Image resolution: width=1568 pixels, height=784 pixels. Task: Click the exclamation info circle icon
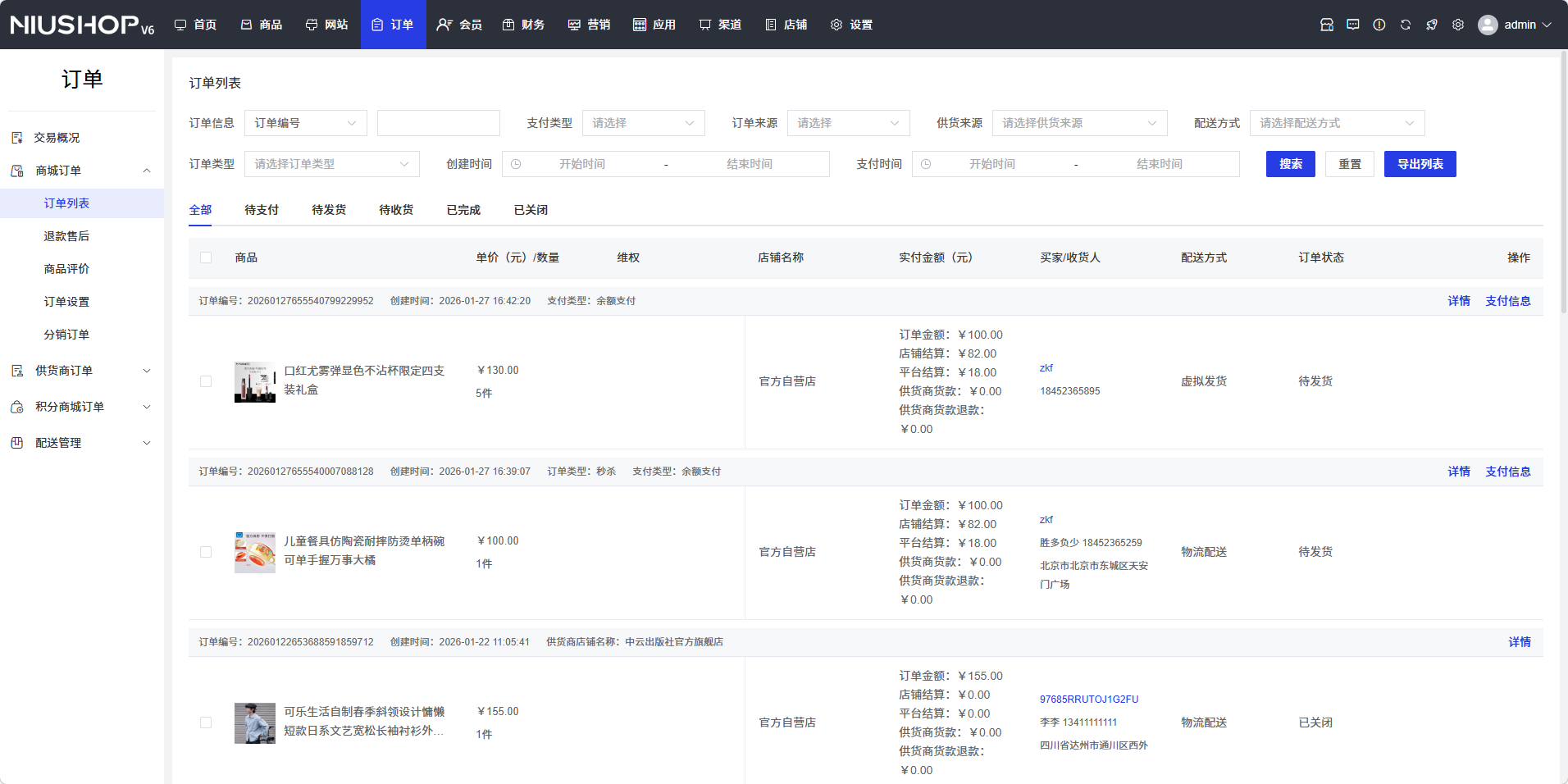point(1379,25)
